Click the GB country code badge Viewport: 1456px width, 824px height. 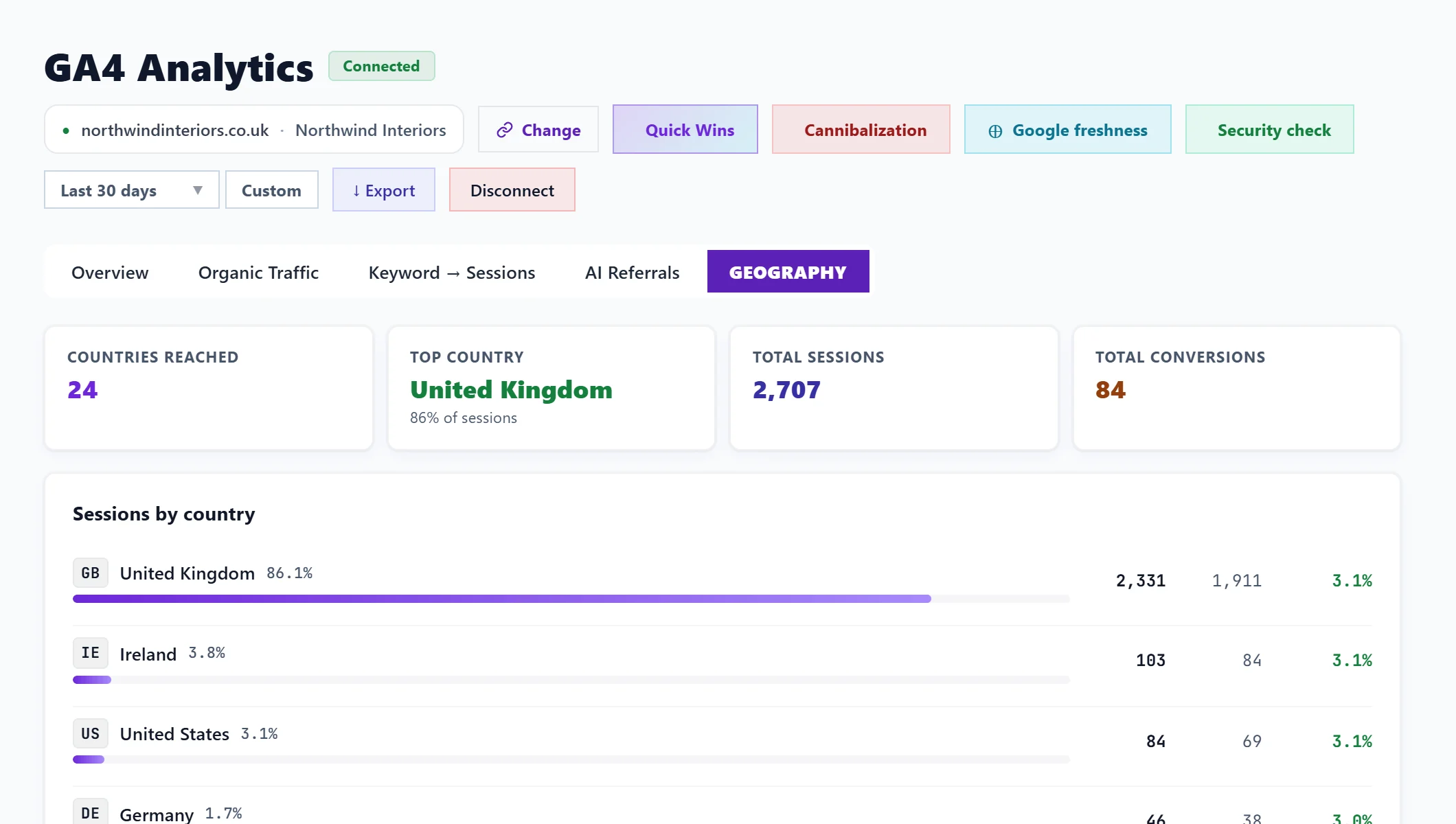click(91, 573)
